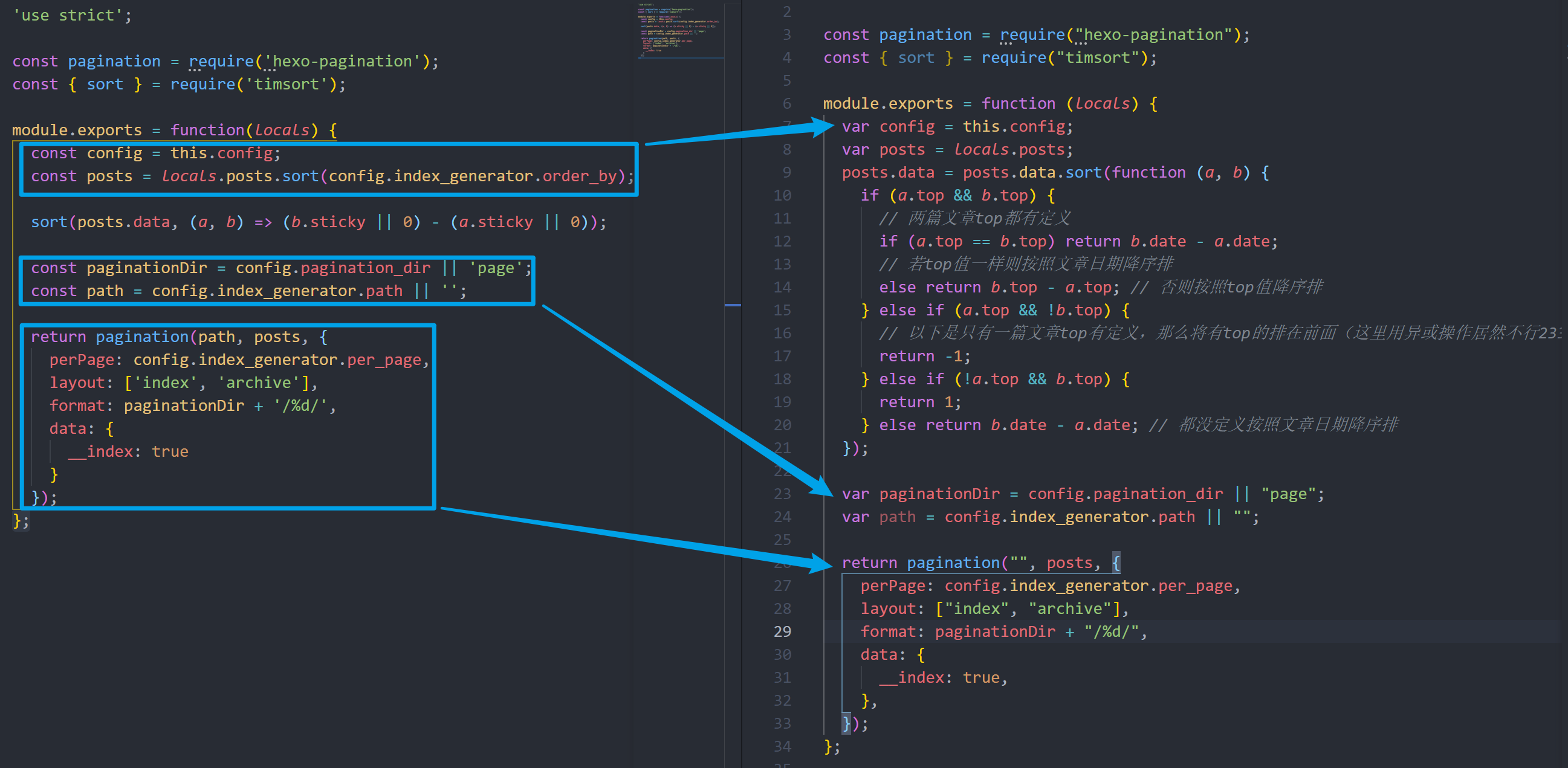Click "return -1;" on line 17
This screenshot has width=1568, height=768.
tap(925, 357)
